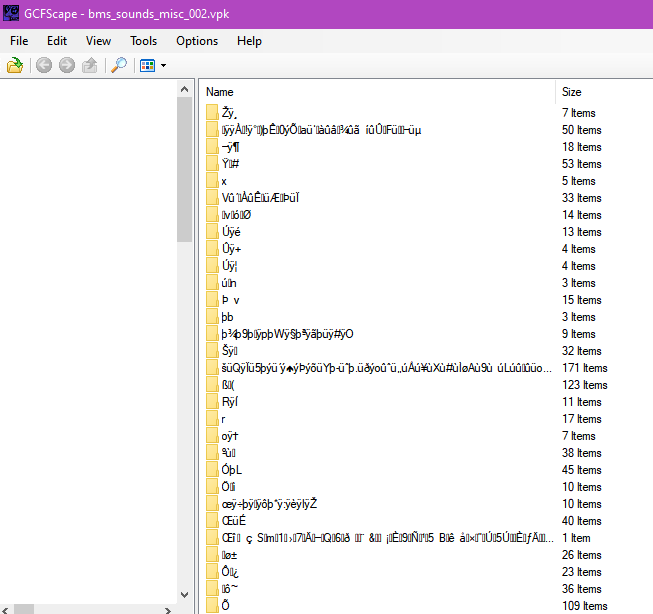
Task: Select the folder with 1 Item
Action: click(388, 538)
